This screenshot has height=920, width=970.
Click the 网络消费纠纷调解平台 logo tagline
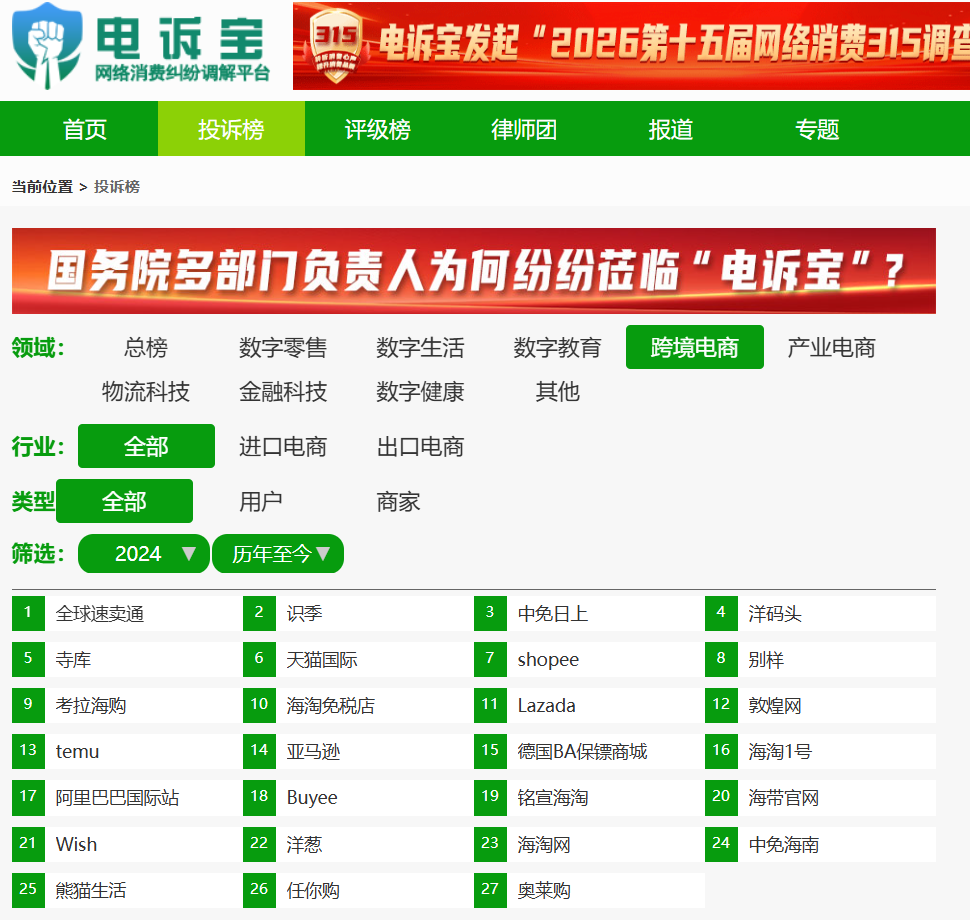[x=182, y=73]
